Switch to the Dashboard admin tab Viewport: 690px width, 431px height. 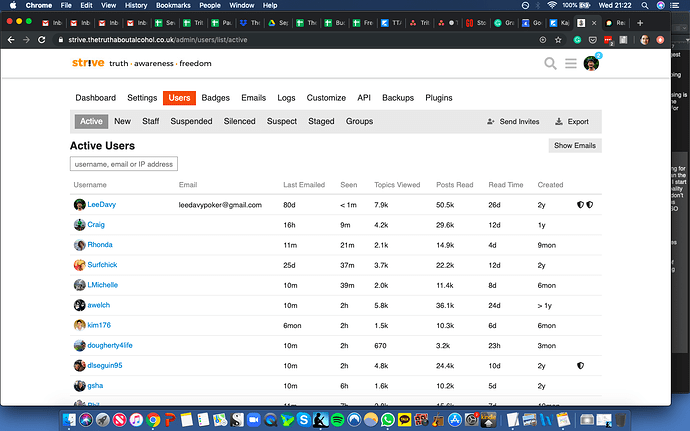(x=95, y=98)
